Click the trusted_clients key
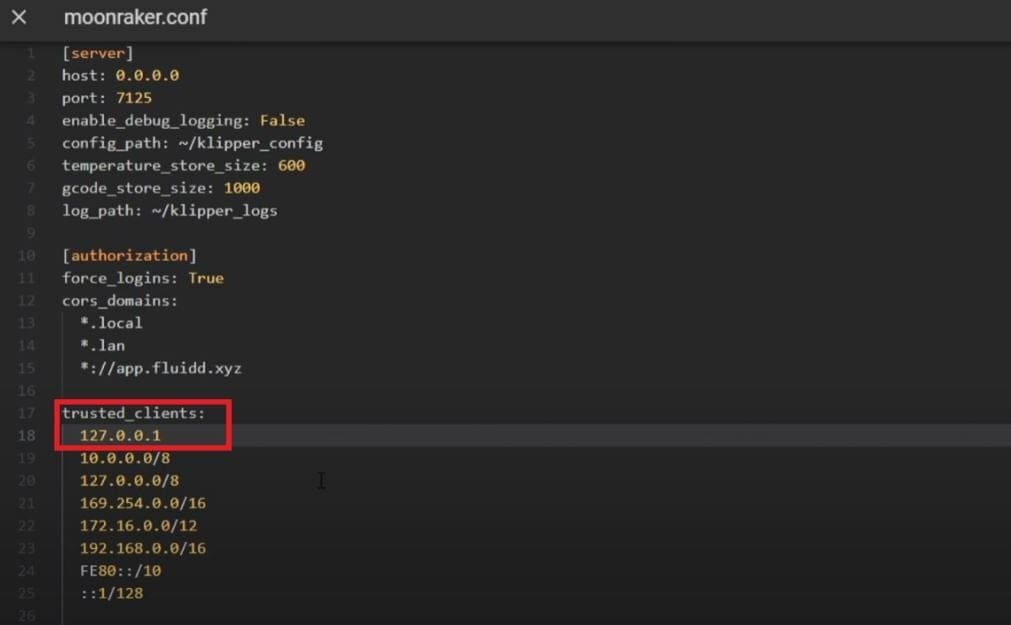 click(x=133, y=413)
